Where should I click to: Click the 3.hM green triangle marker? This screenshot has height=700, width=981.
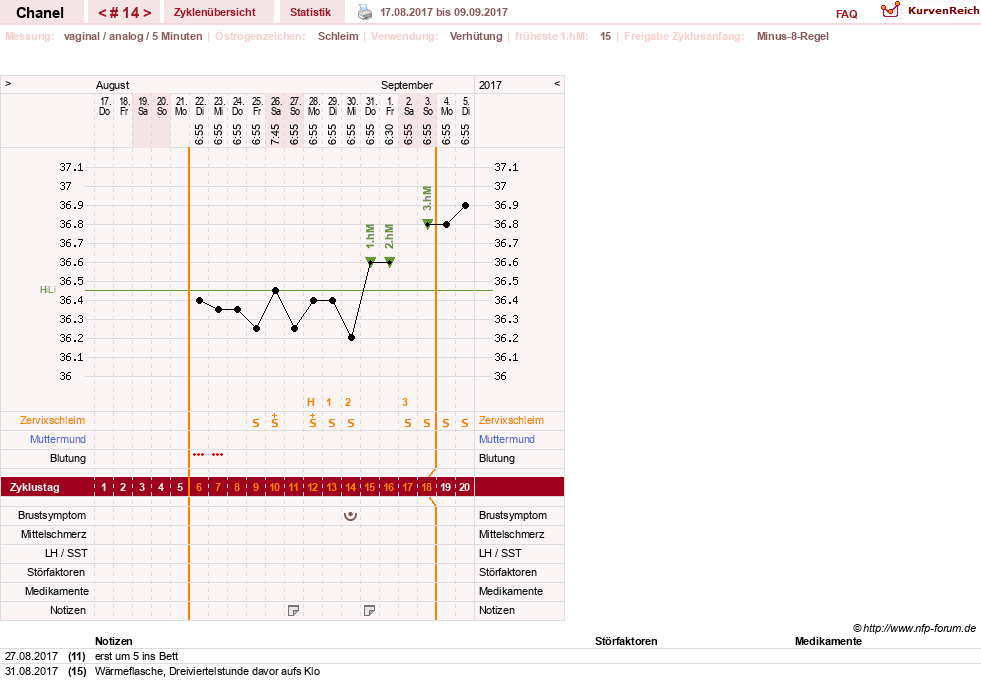tap(427, 223)
